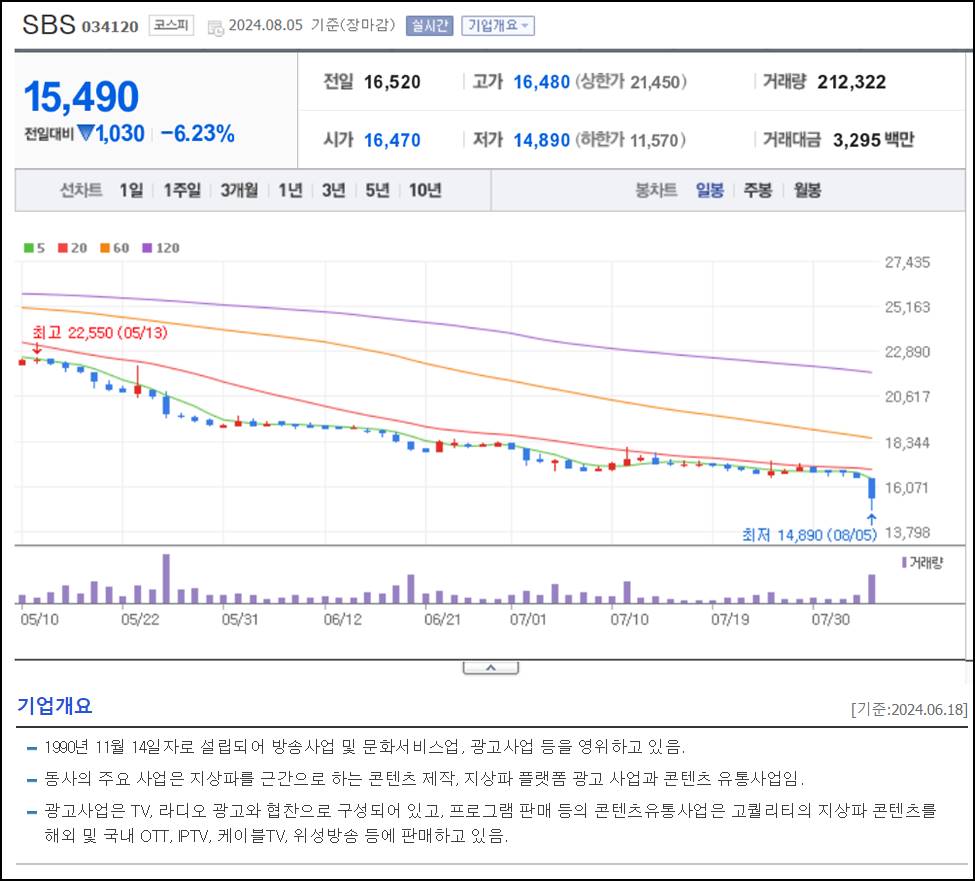Click the 18,344 price axis label
Image resolution: width=975 pixels, height=881 pixels.
pos(907,443)
